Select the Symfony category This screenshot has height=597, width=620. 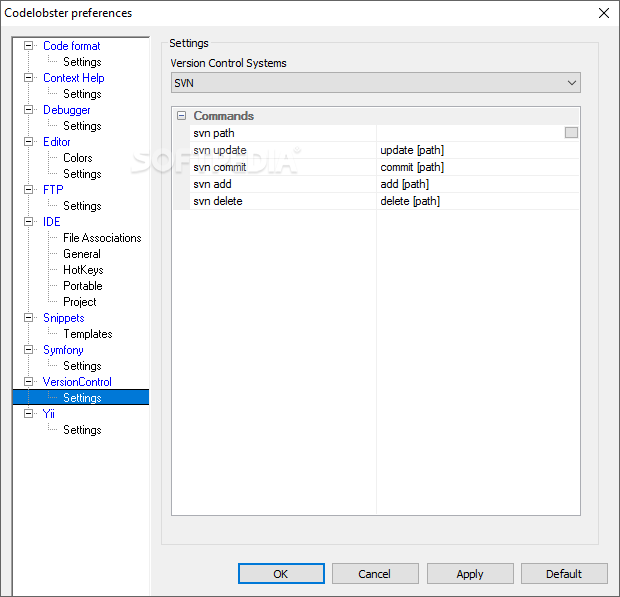(x=63, y=350)
